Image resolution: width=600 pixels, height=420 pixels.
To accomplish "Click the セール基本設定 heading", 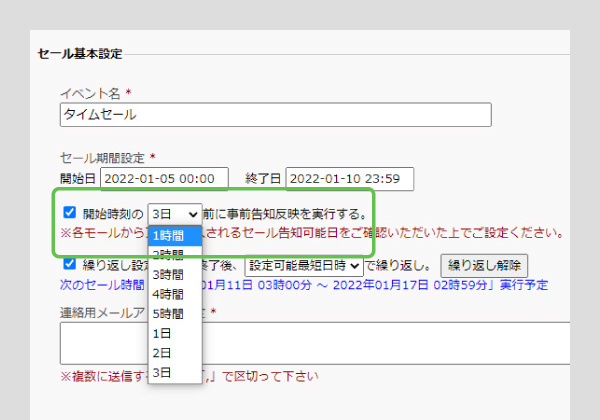I will click(80, 54).
